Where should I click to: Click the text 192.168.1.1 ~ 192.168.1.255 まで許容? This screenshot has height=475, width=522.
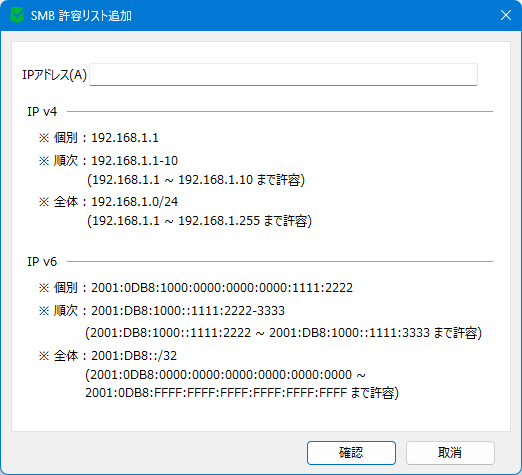(x=199, y=221)
